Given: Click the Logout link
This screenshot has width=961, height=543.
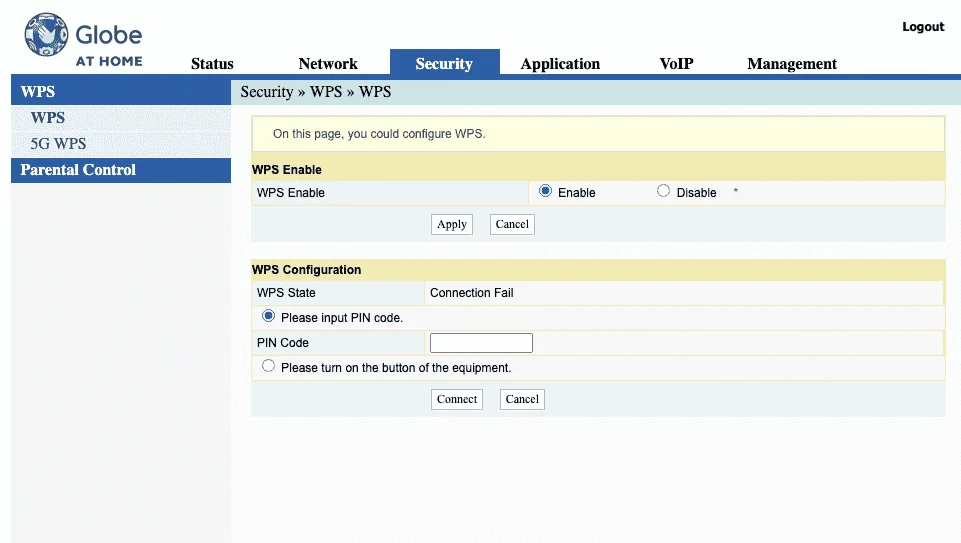Looking at the screenshot, I should 923,26.
